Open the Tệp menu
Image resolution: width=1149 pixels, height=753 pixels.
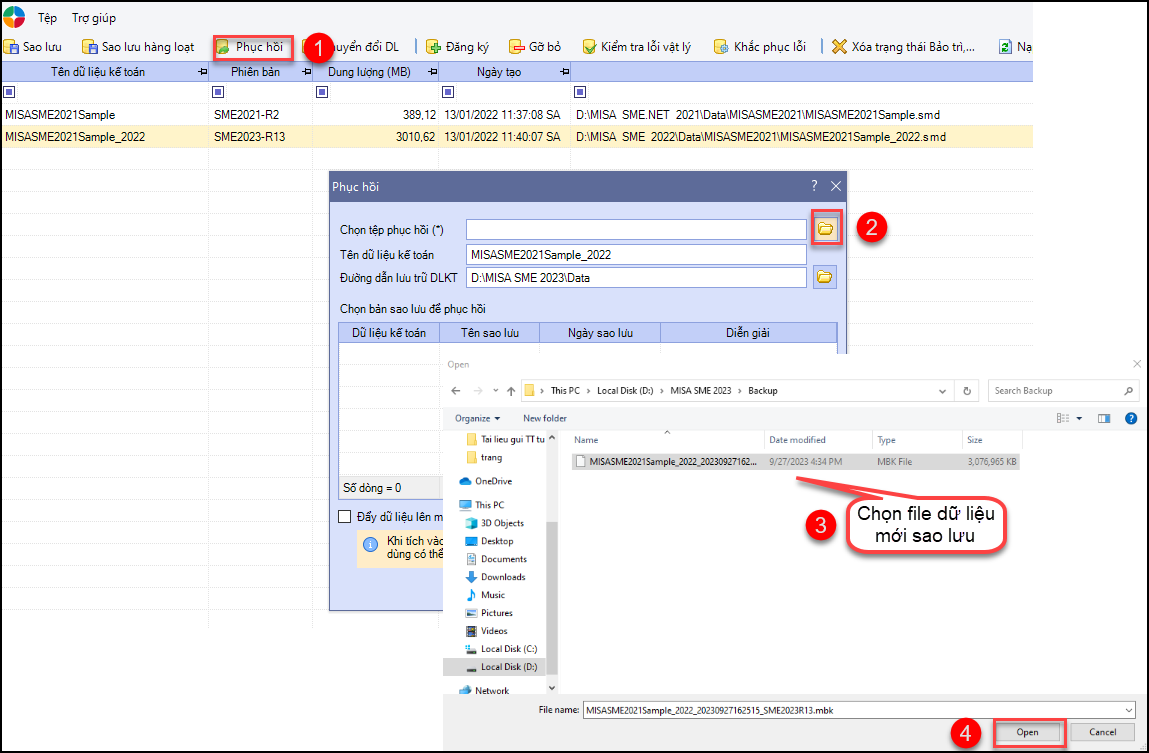tap(48, 18)
